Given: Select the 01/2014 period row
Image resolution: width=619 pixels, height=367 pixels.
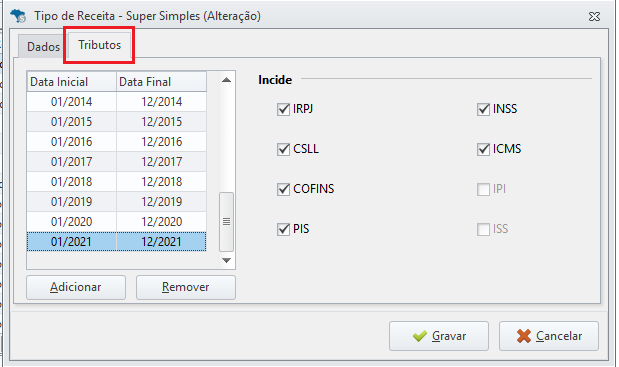Looking at the screenshot, I should click(x=116, y=102).
